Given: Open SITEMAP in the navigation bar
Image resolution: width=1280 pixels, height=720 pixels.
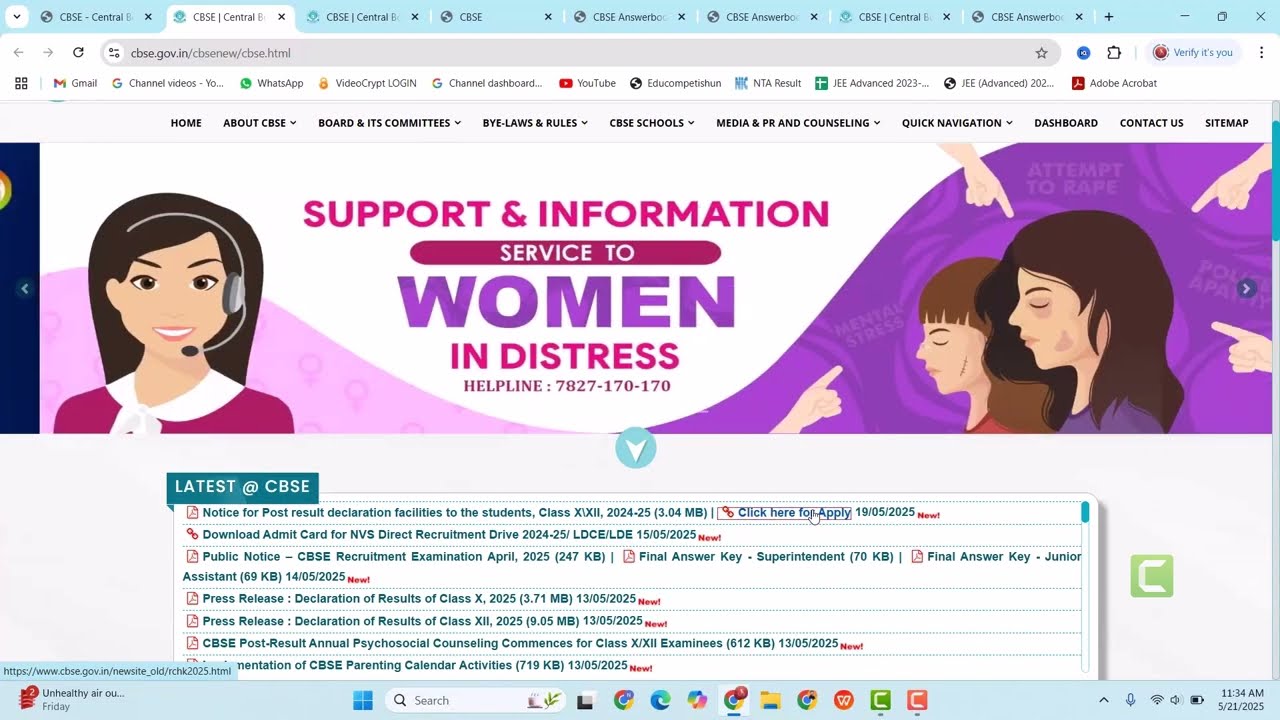Looking at the screenshot, I should [x=1227, y=123].
